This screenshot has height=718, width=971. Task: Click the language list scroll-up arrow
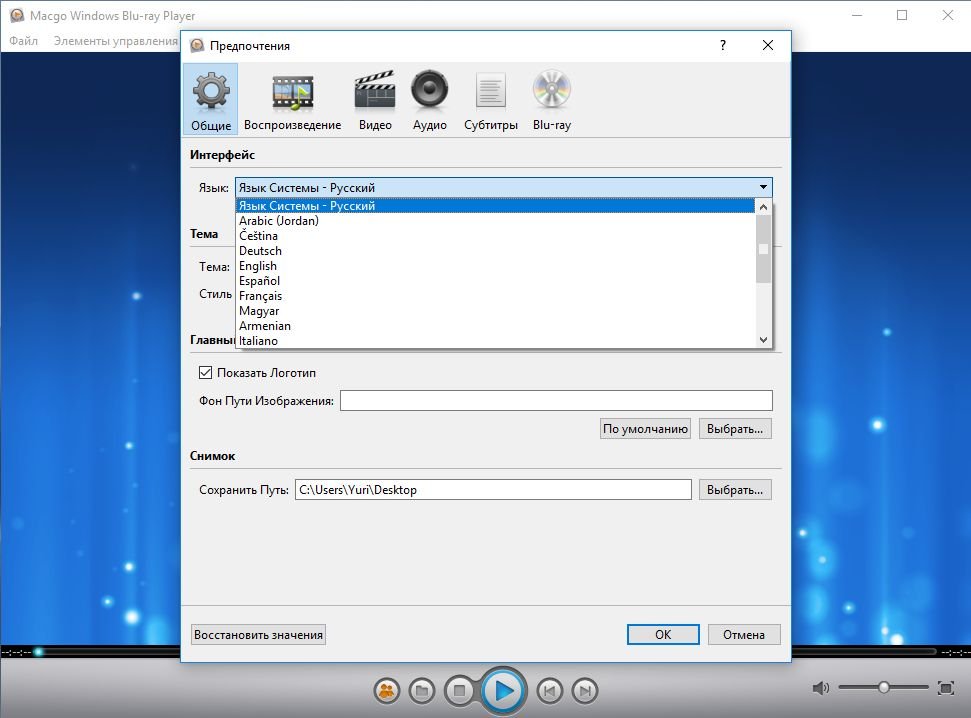coord(763,207)
